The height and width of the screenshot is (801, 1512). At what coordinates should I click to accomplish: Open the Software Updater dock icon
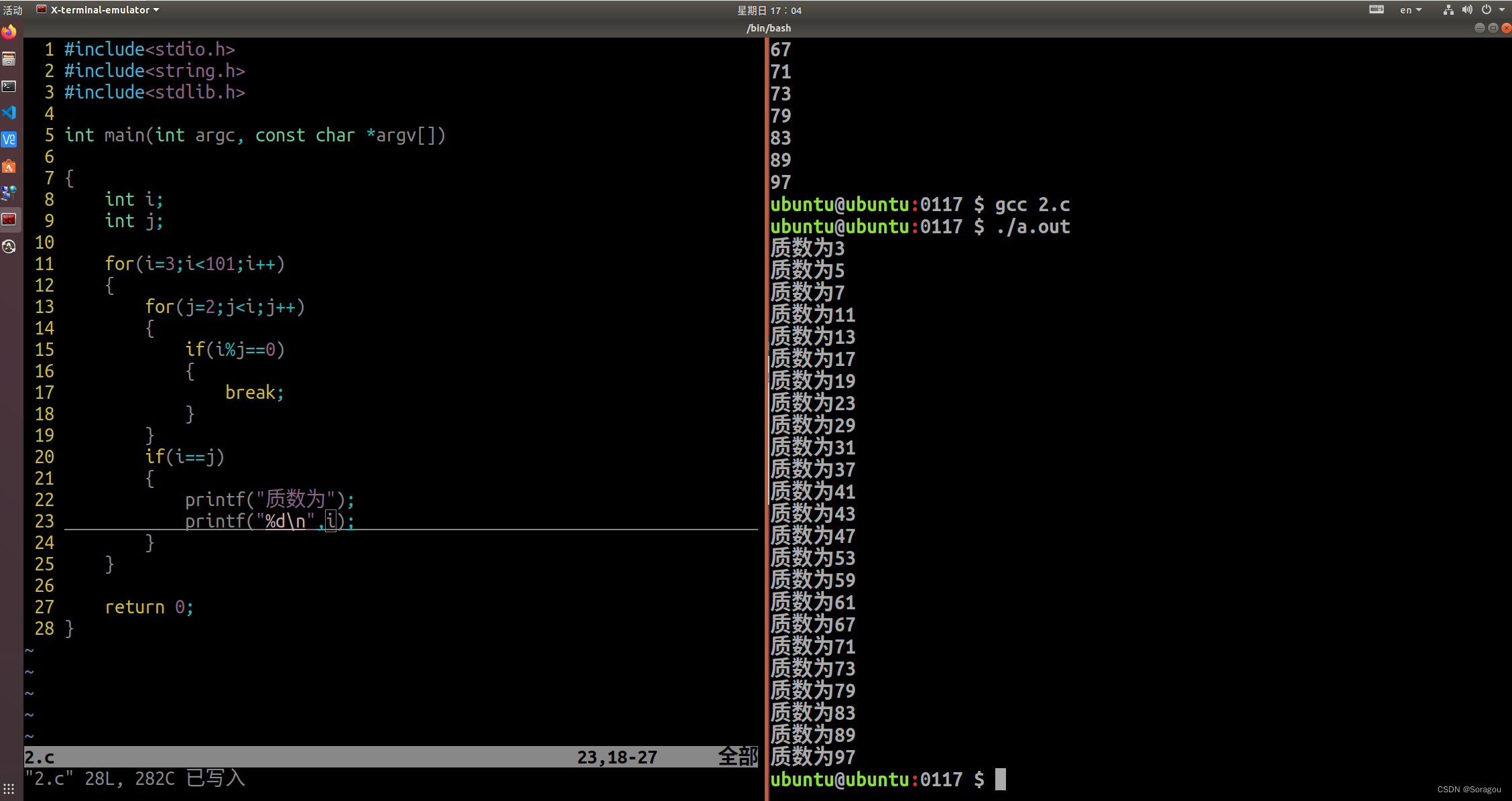[x=9, y=247]
